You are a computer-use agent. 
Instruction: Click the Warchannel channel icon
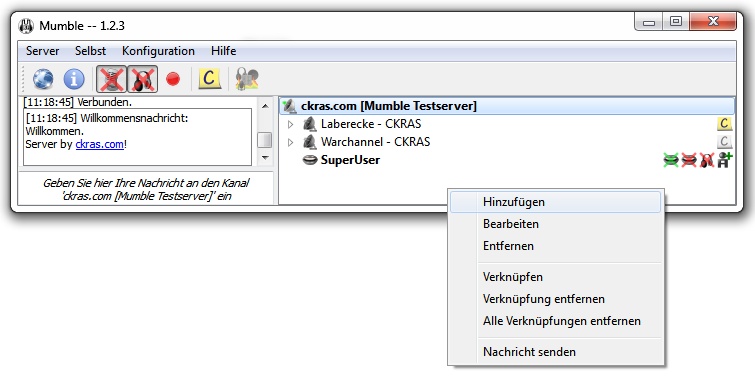click(x=310, y=142)
